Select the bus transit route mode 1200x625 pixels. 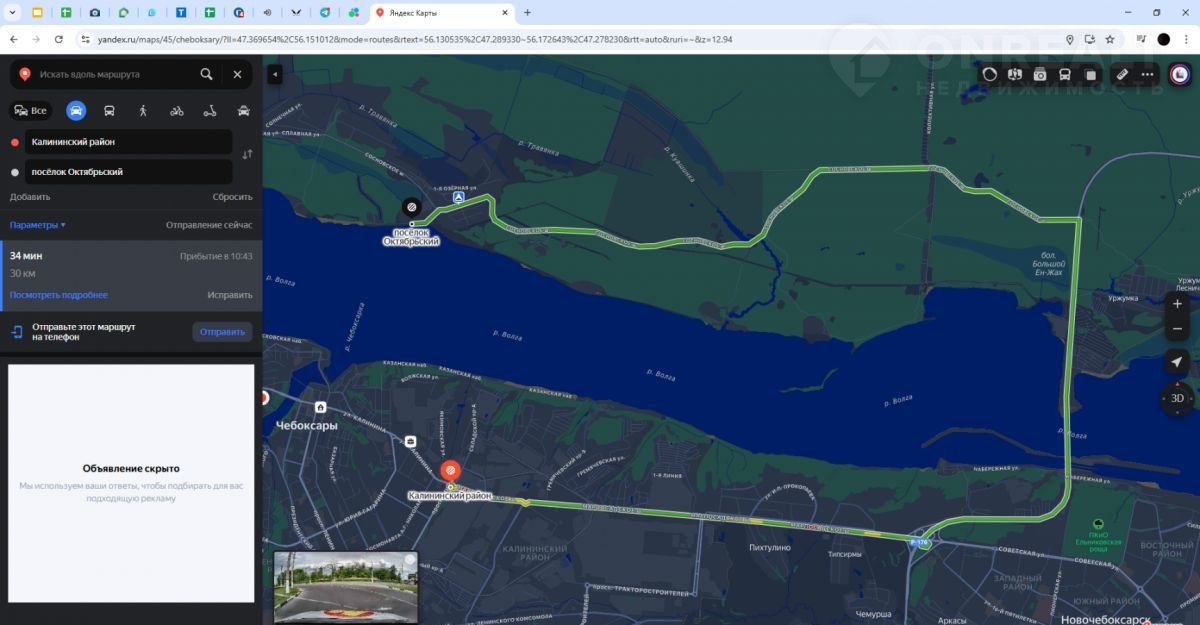coord(109,111)
